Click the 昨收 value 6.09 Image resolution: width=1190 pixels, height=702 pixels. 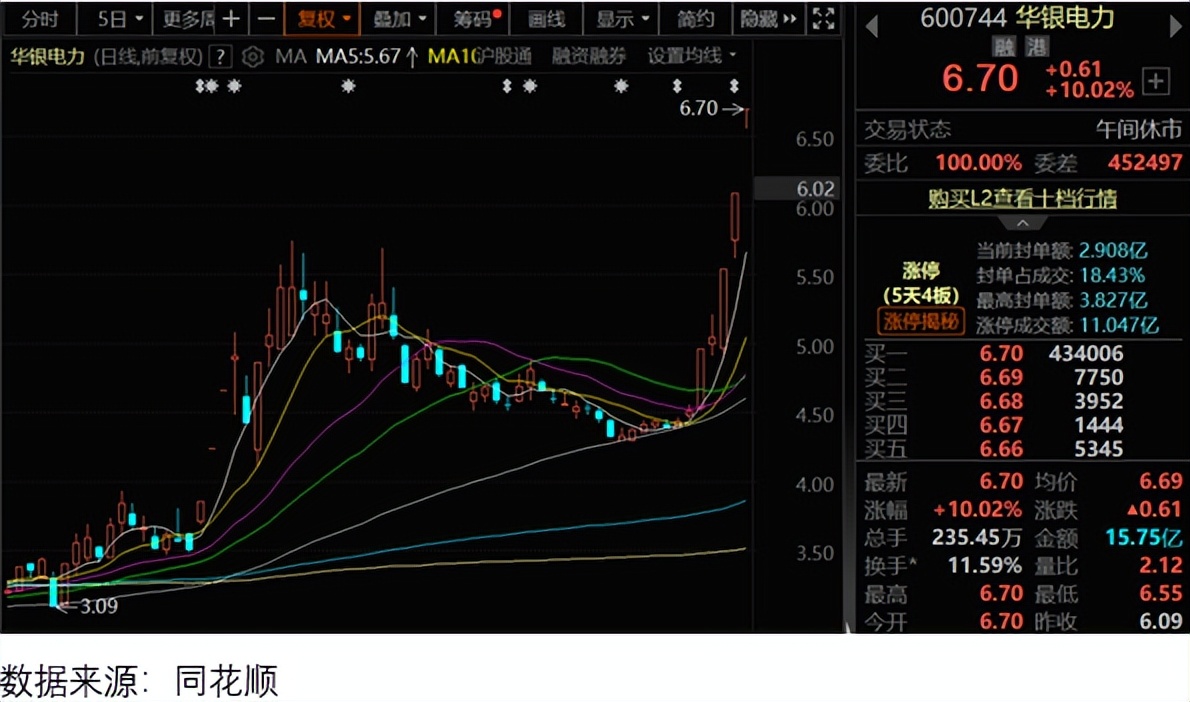click(1160, 622)
